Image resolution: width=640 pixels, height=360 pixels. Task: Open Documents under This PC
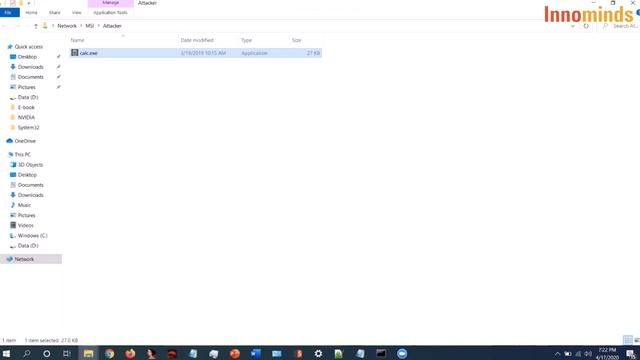(x=30, y=185)
